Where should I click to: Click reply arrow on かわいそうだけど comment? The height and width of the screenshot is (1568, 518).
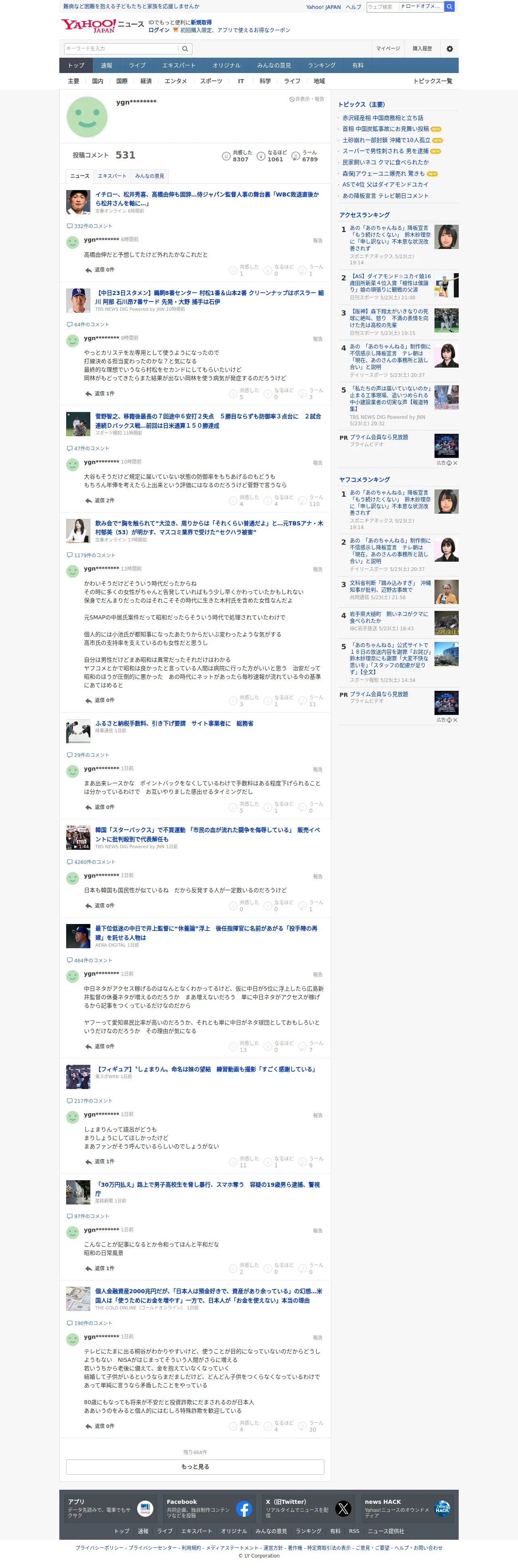click(88, 700)
